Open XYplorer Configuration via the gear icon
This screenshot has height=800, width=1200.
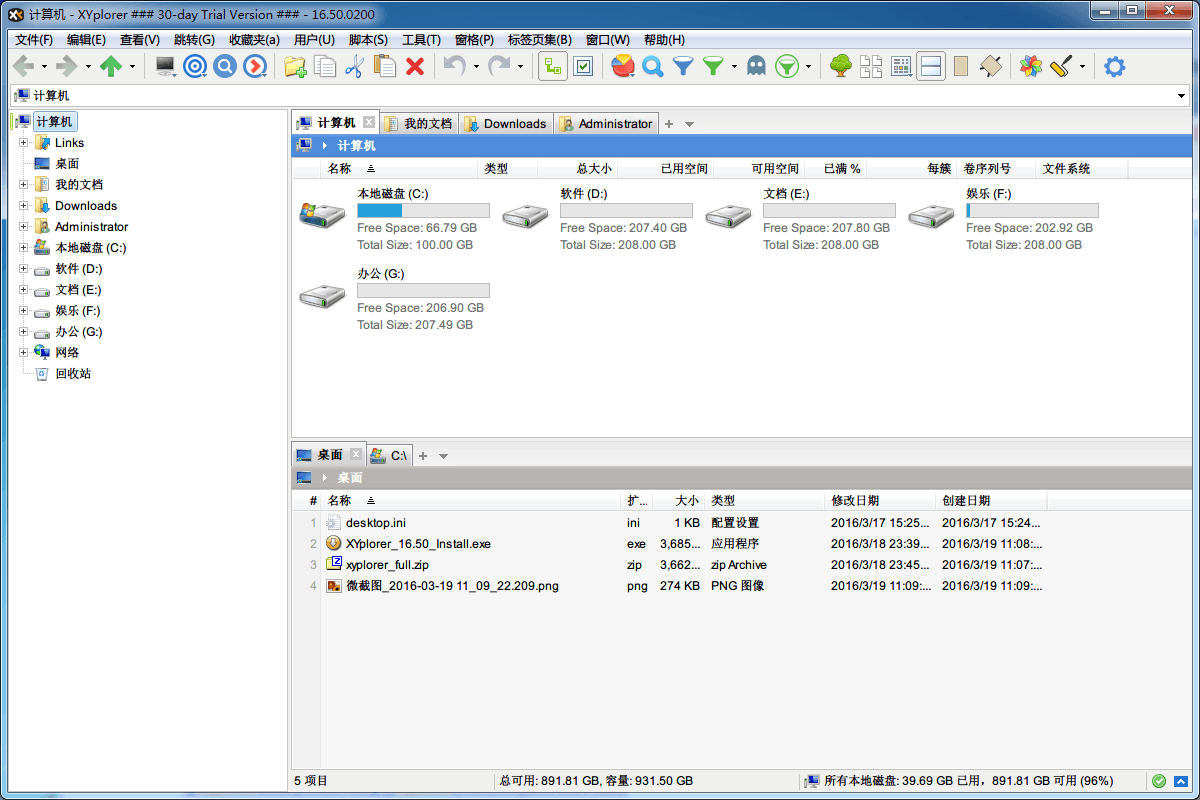tap(1114, 66)
